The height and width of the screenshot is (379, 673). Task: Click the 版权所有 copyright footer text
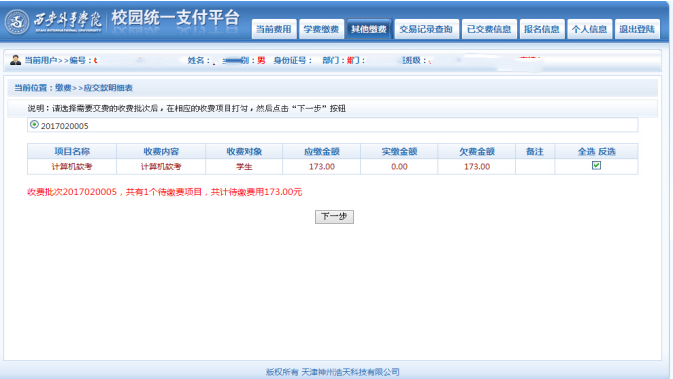(x=333, y=372)
